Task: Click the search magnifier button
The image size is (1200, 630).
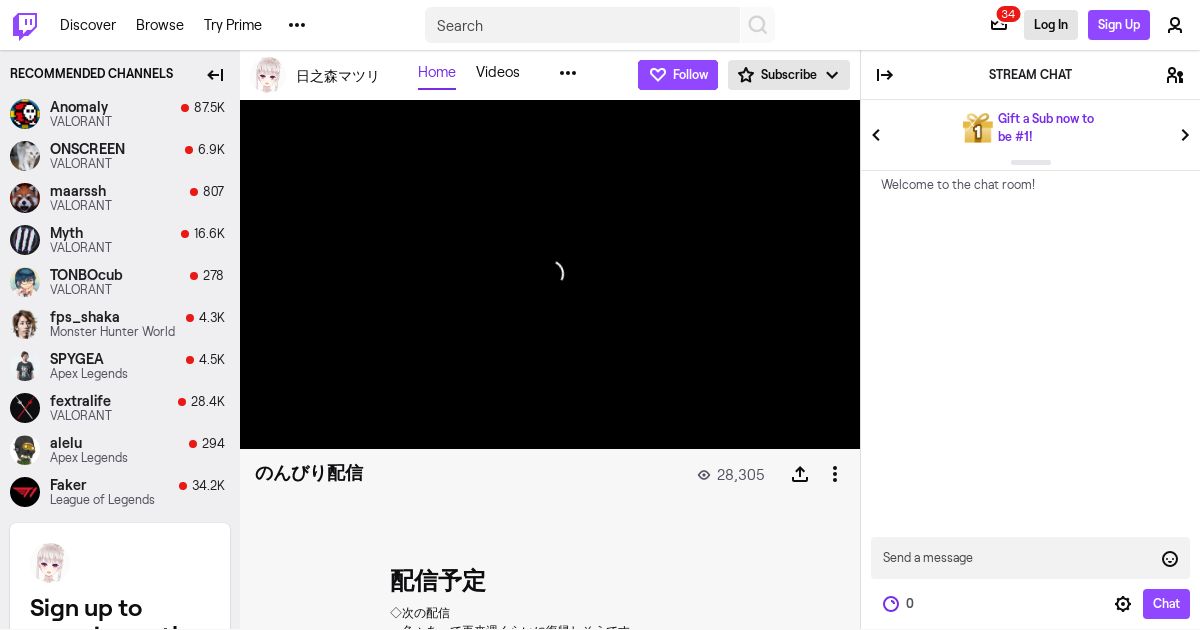Action: point(758,25)
